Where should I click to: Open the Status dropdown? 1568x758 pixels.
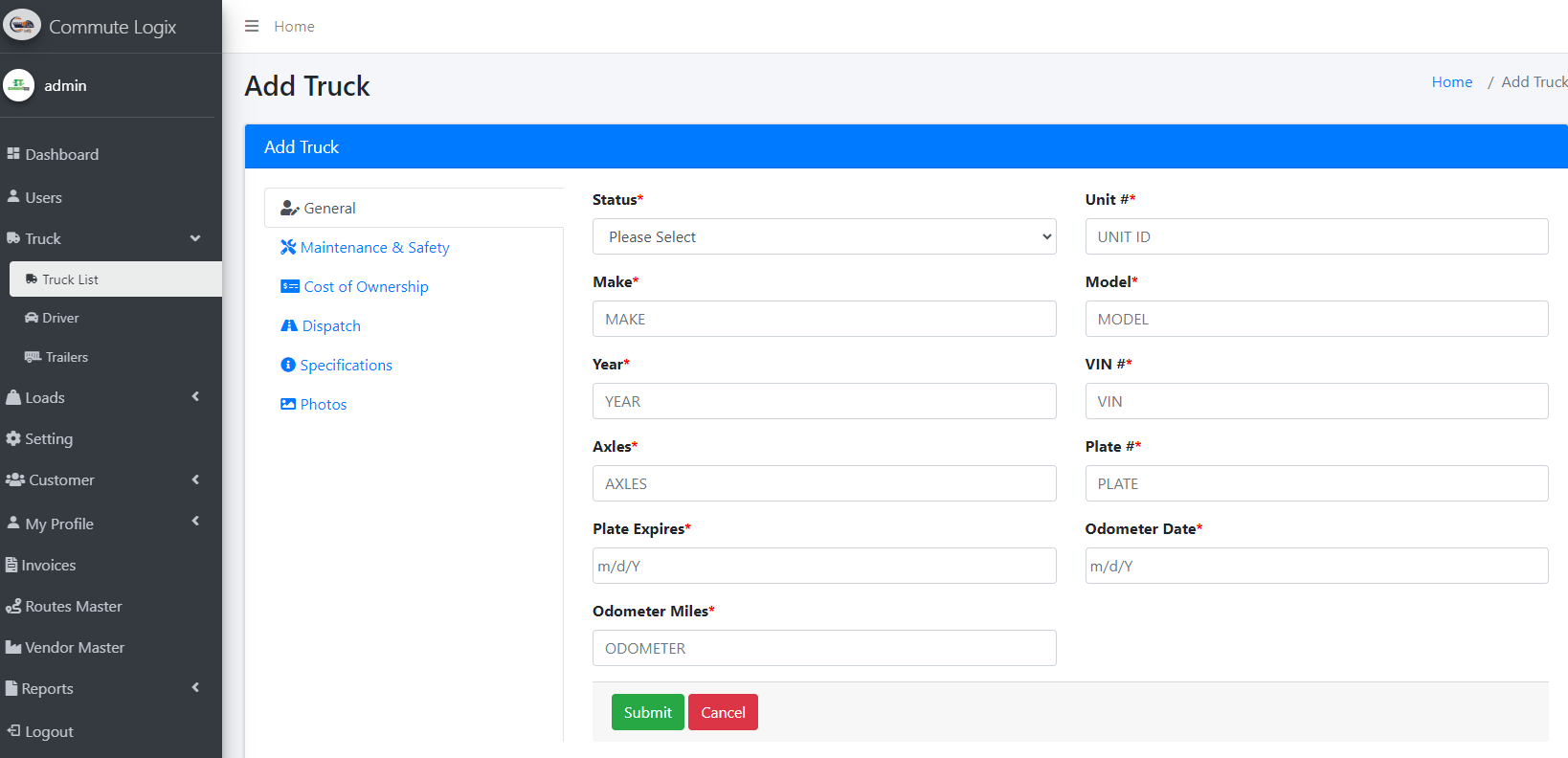click(x=823, y=236)
